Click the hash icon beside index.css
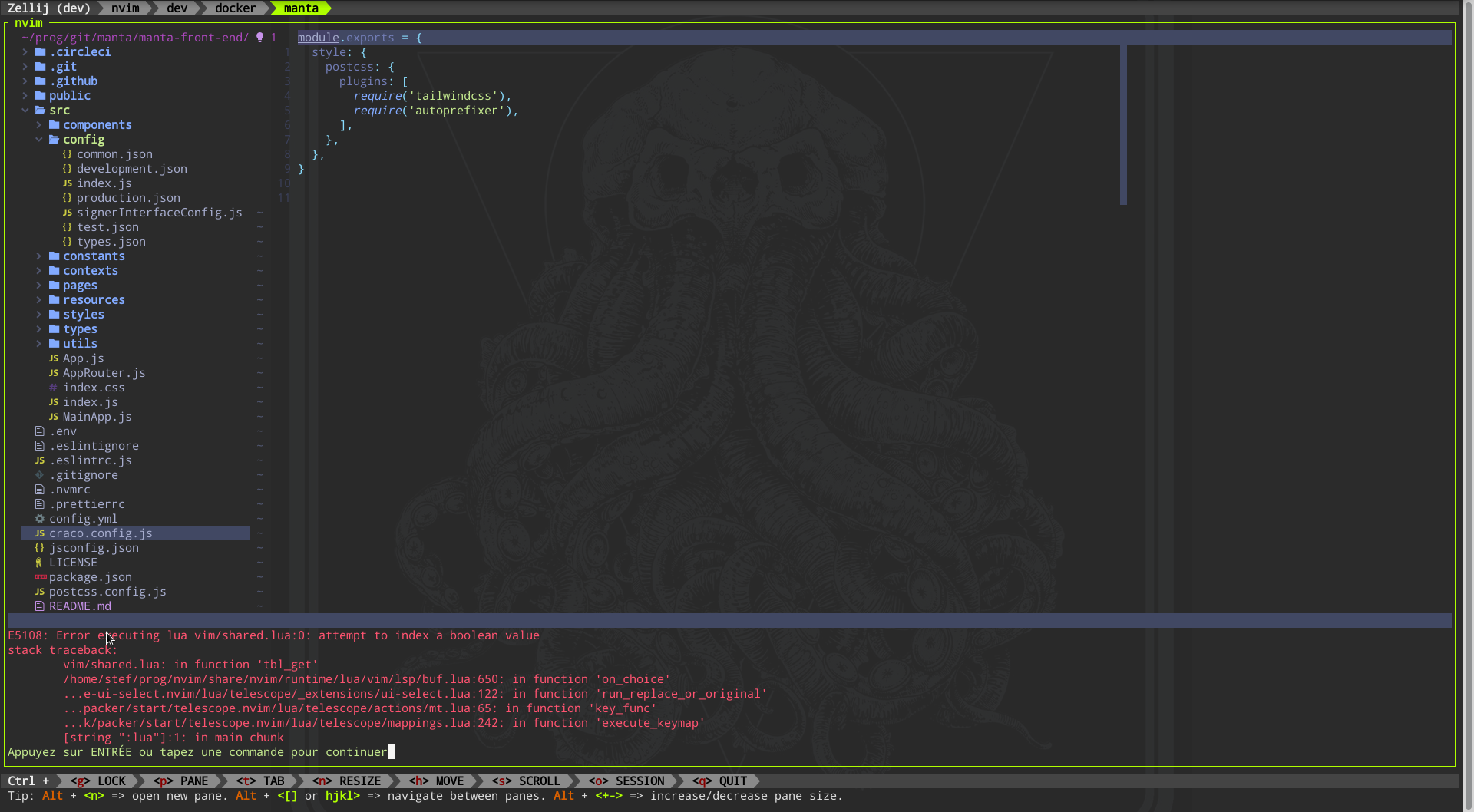The height and width of the screenshot is (812, 1474). [52, 388]
